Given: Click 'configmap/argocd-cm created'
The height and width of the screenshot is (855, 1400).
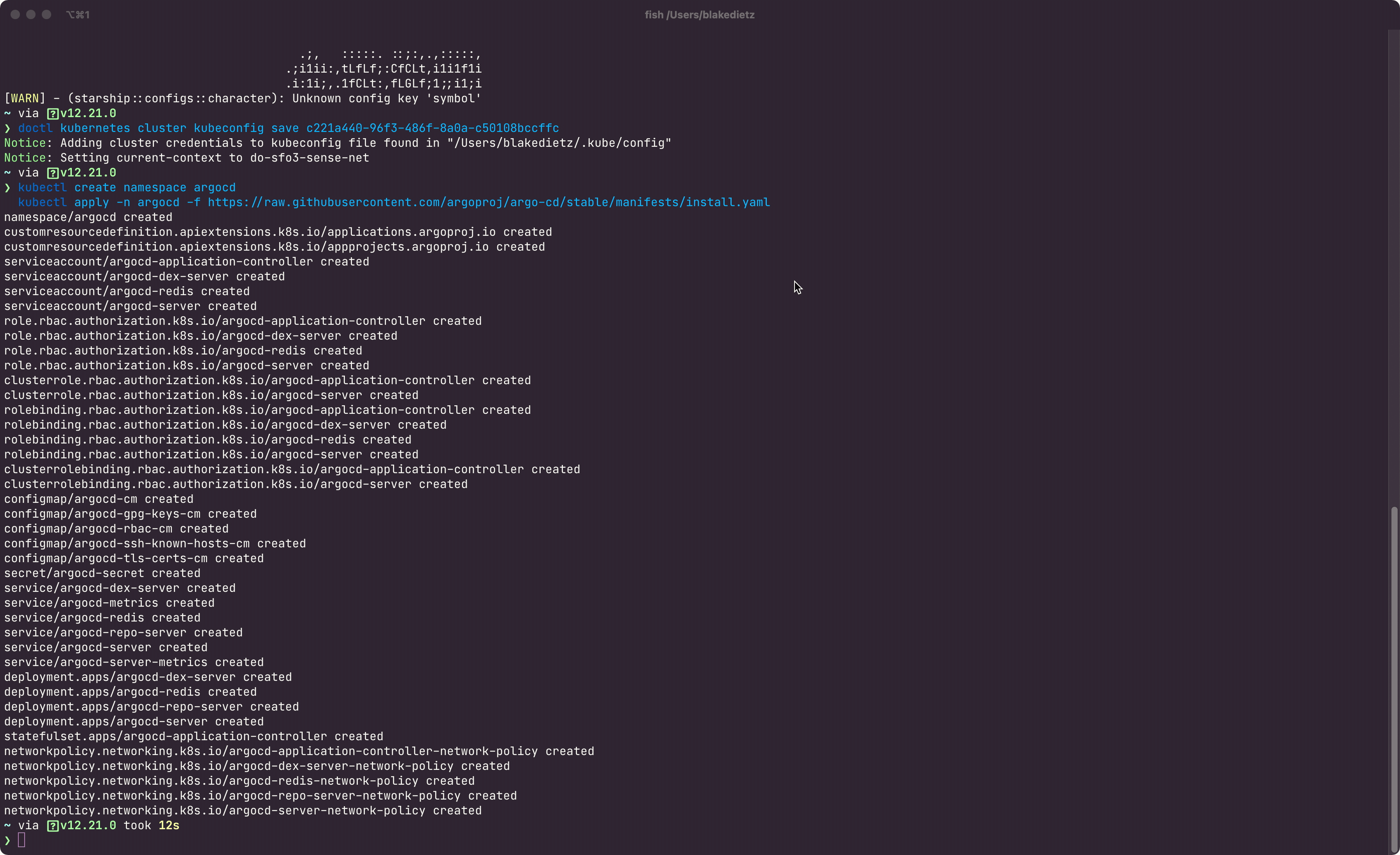Looking at the screenshot, I should pyautogui.click(x=99, y=499).
